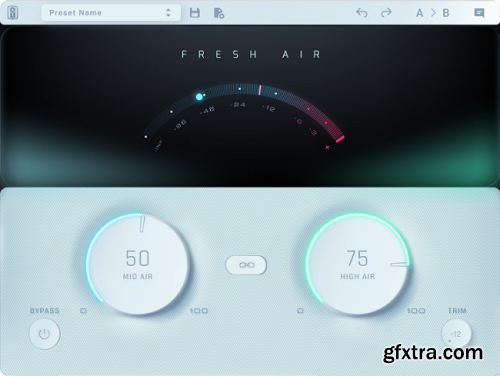Click the FRESH AIR title
Viewport: 500px width, 376px height.
[x=251, y=54]
